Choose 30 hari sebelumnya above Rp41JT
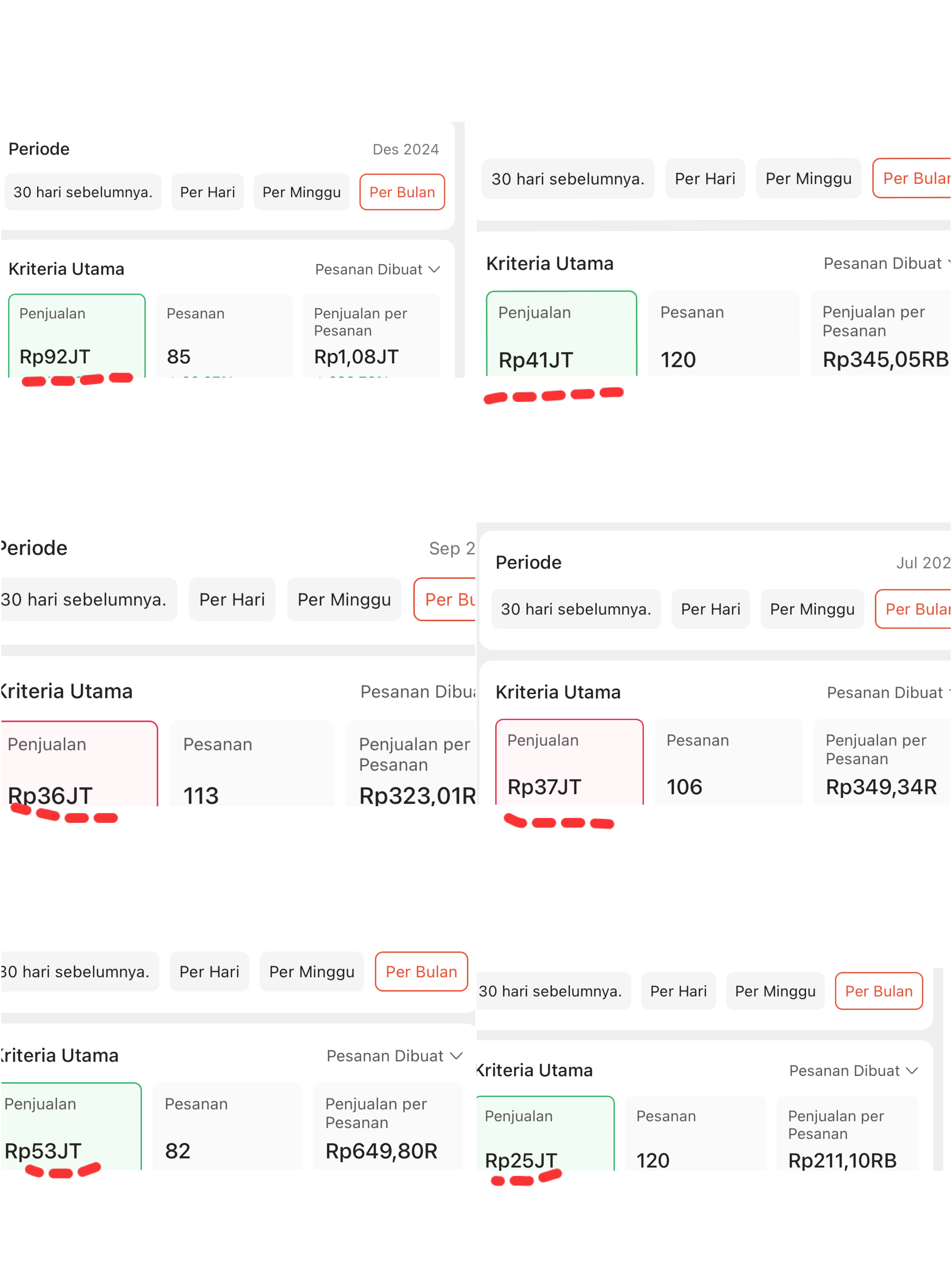This screenshot has width=952, height=1270. coord(567,179)
